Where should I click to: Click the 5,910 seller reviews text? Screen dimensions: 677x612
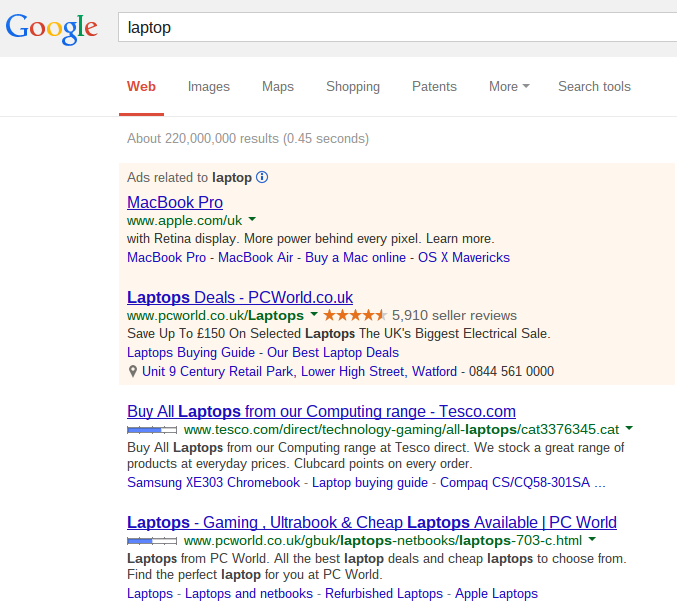click(454, 316)
